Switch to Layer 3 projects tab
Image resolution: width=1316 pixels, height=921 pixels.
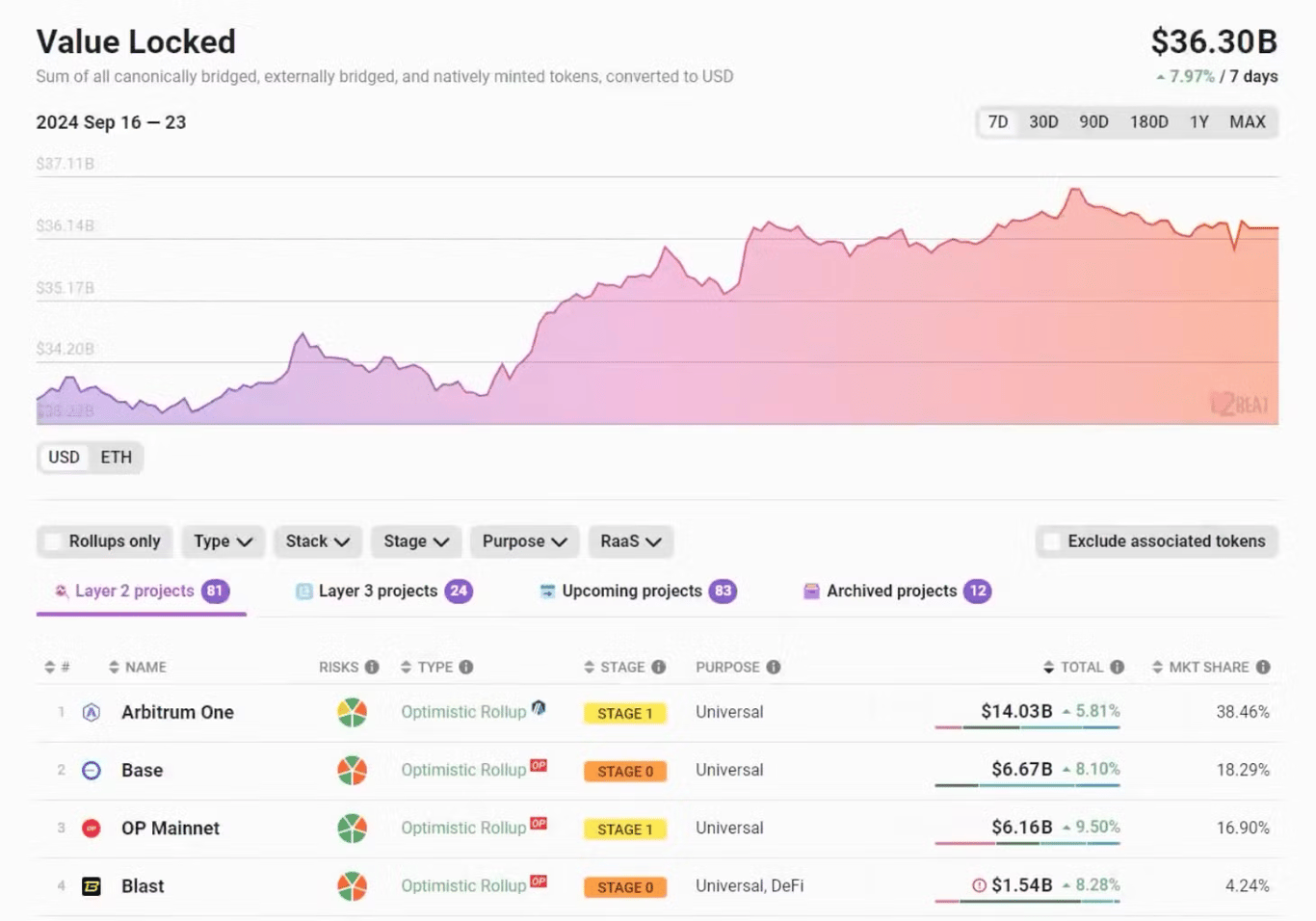(383, 592)
